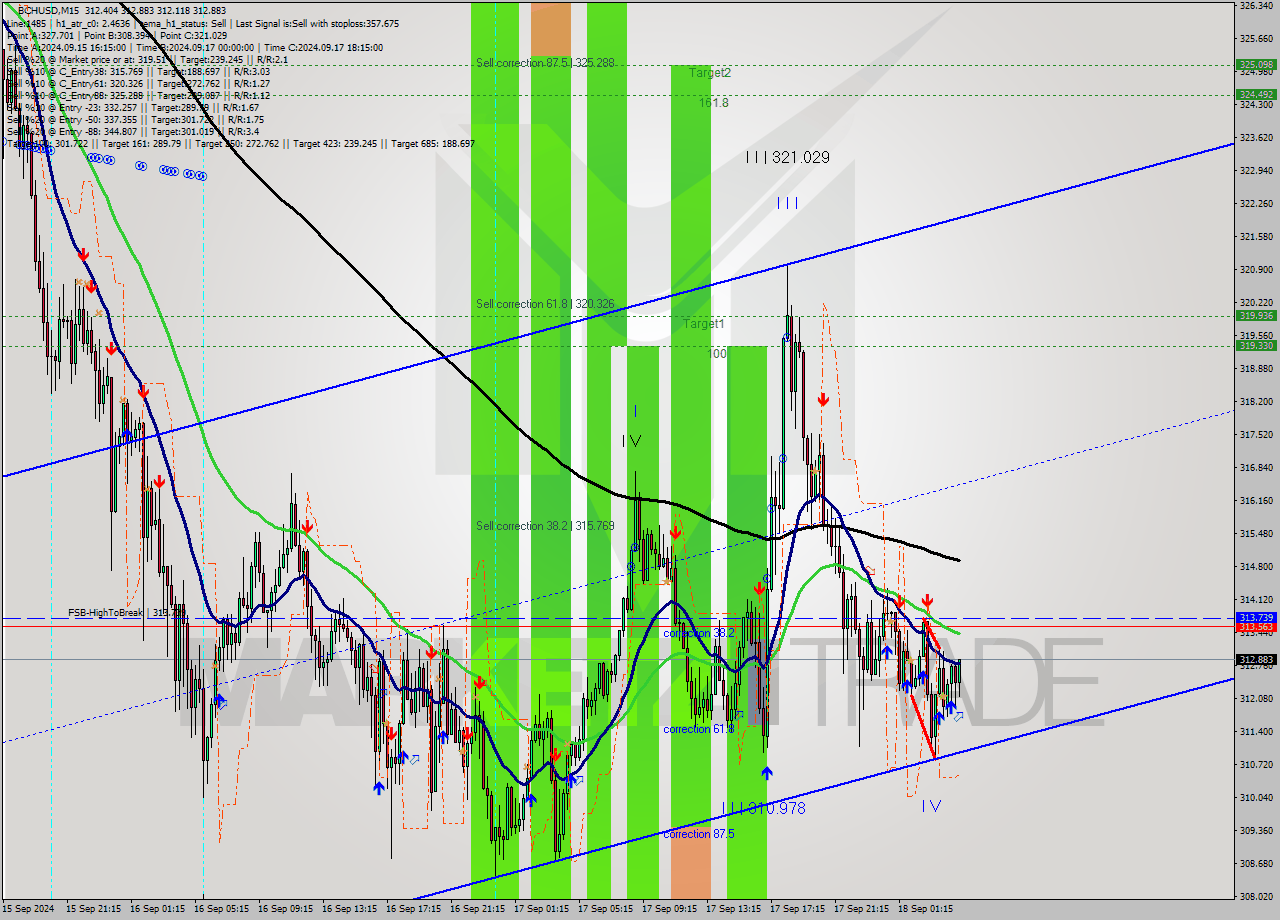Click the '100' Fibonacci level label
Viewport: 1280px width, 920px height.
coord(717,354)
